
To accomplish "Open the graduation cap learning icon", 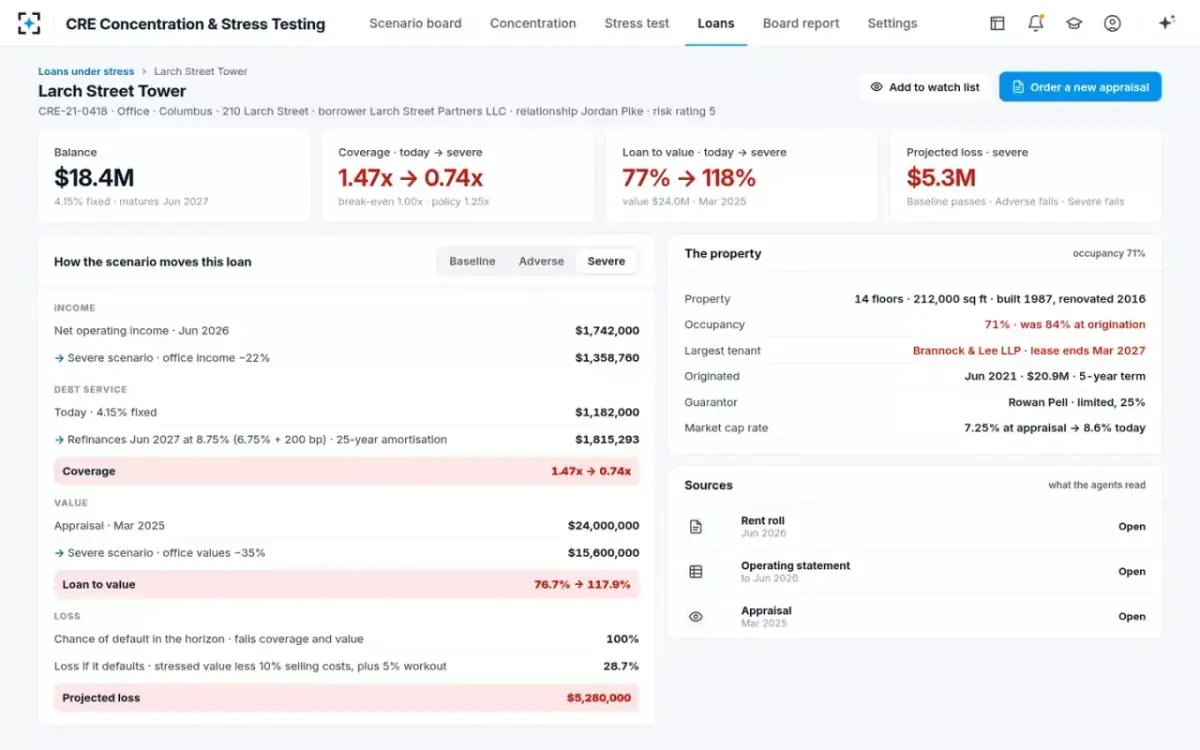I will [1074, 23].
